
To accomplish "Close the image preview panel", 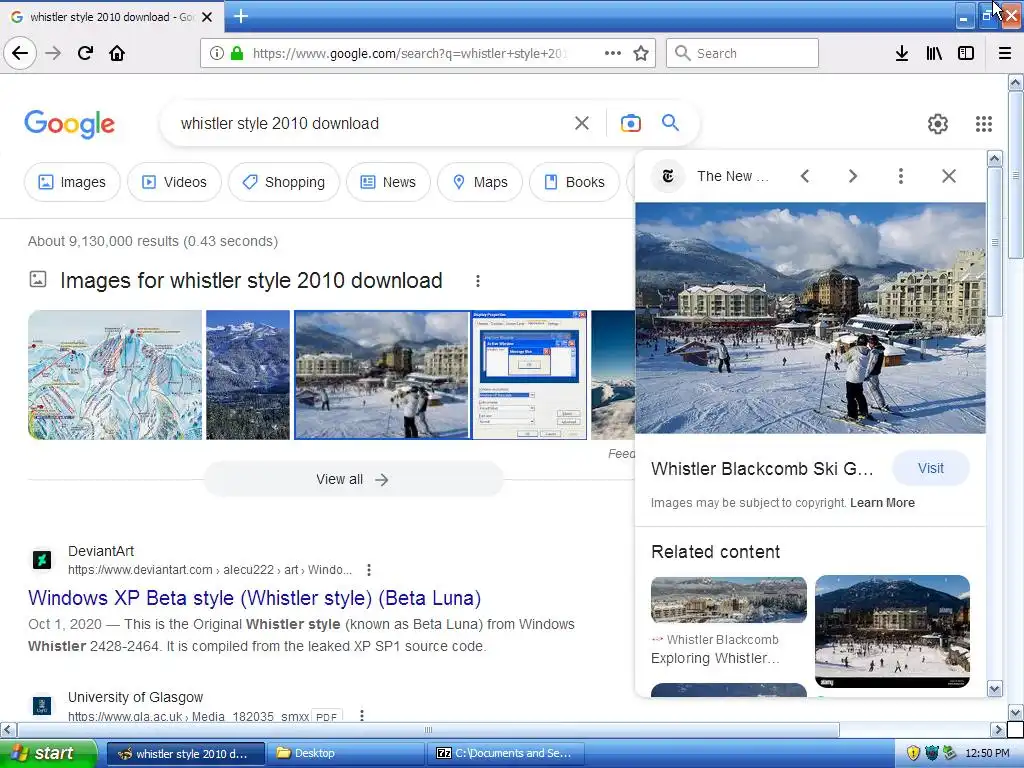I will 949,176.
